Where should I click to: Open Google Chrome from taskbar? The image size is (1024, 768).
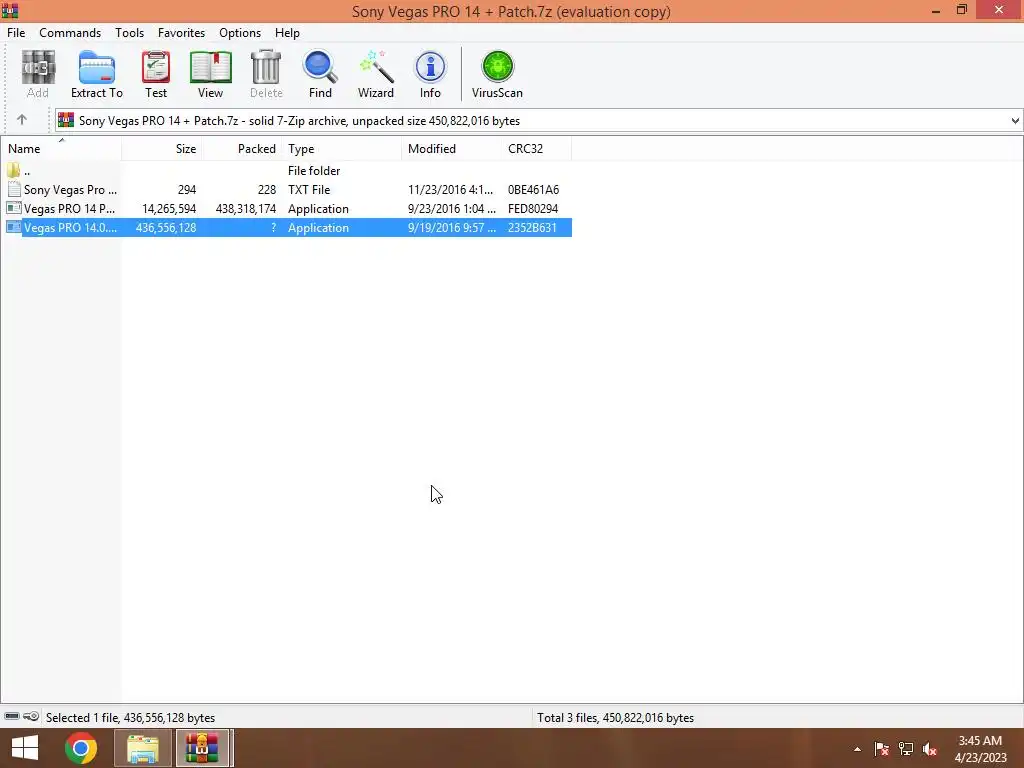(x=81, y=748)
